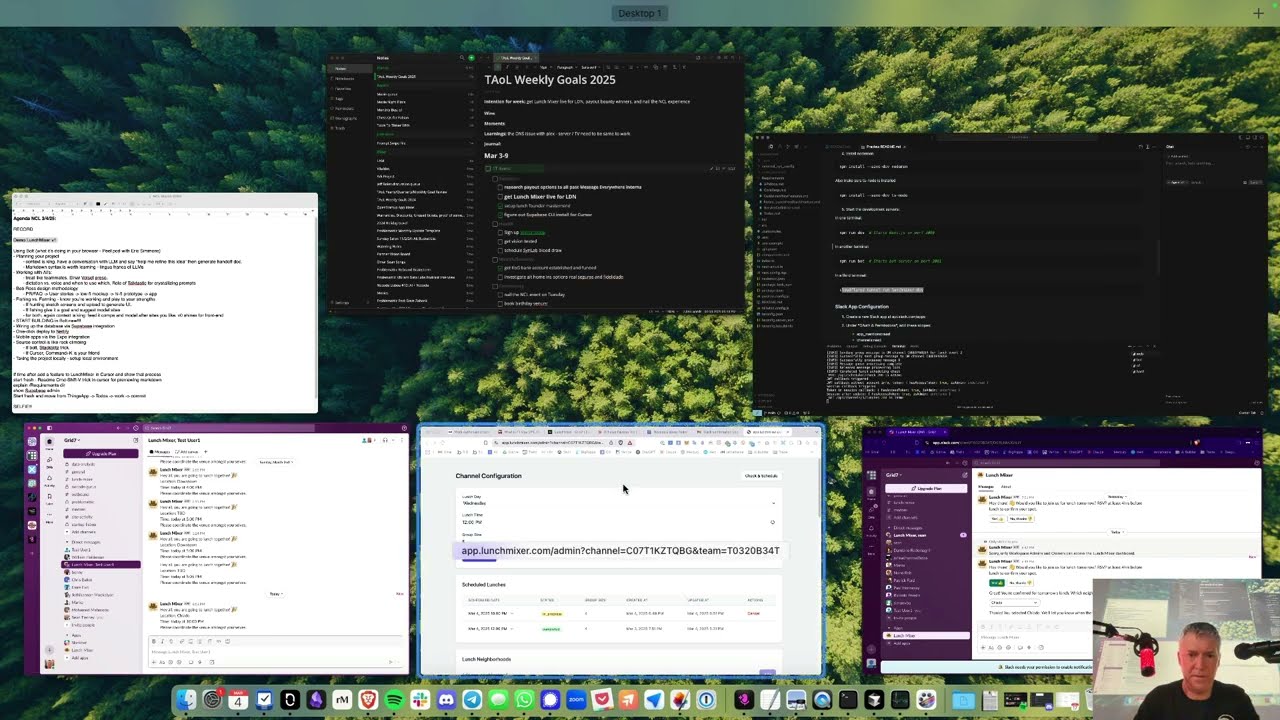Add a new desktop with plus button
Viewport: 1280px width, 720px height.
click(1258, 13)
